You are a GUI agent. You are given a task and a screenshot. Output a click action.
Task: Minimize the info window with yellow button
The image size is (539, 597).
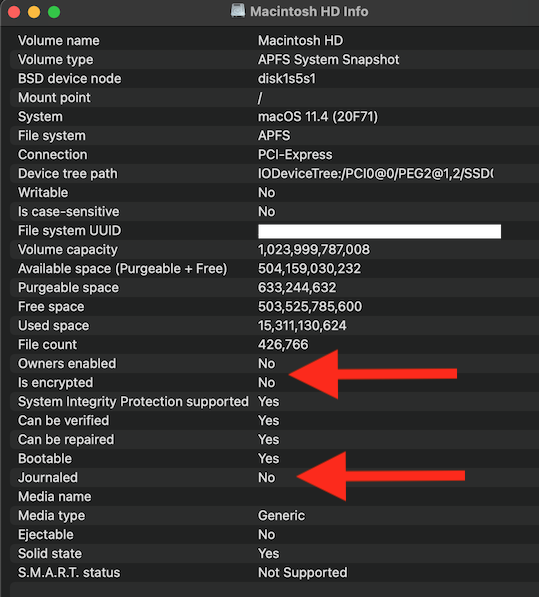coord(34,12)
